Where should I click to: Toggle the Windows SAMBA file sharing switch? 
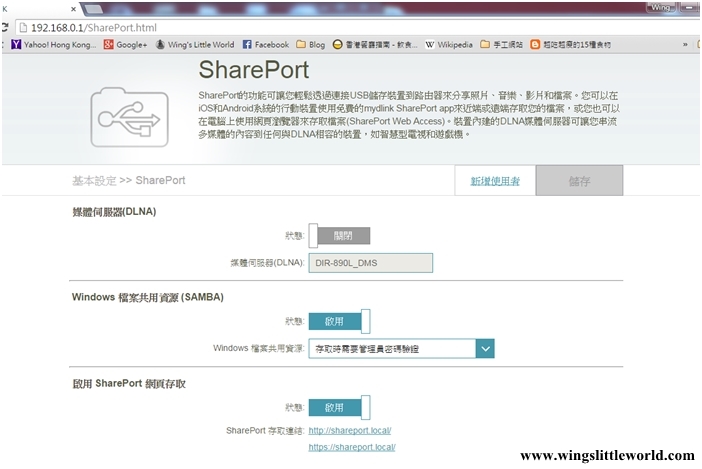pyautogui.click(x=340, y=321)
